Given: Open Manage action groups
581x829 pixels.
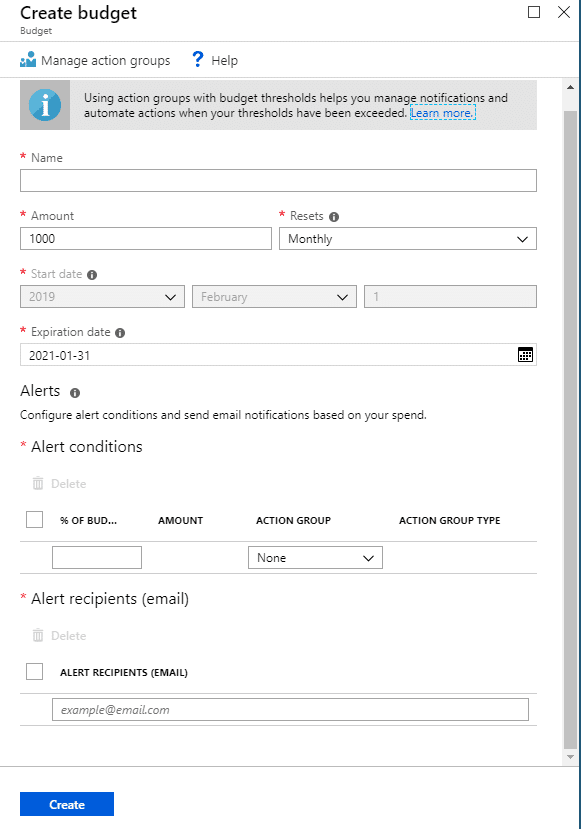Looking at the screenshot, I should click(95, 60).
